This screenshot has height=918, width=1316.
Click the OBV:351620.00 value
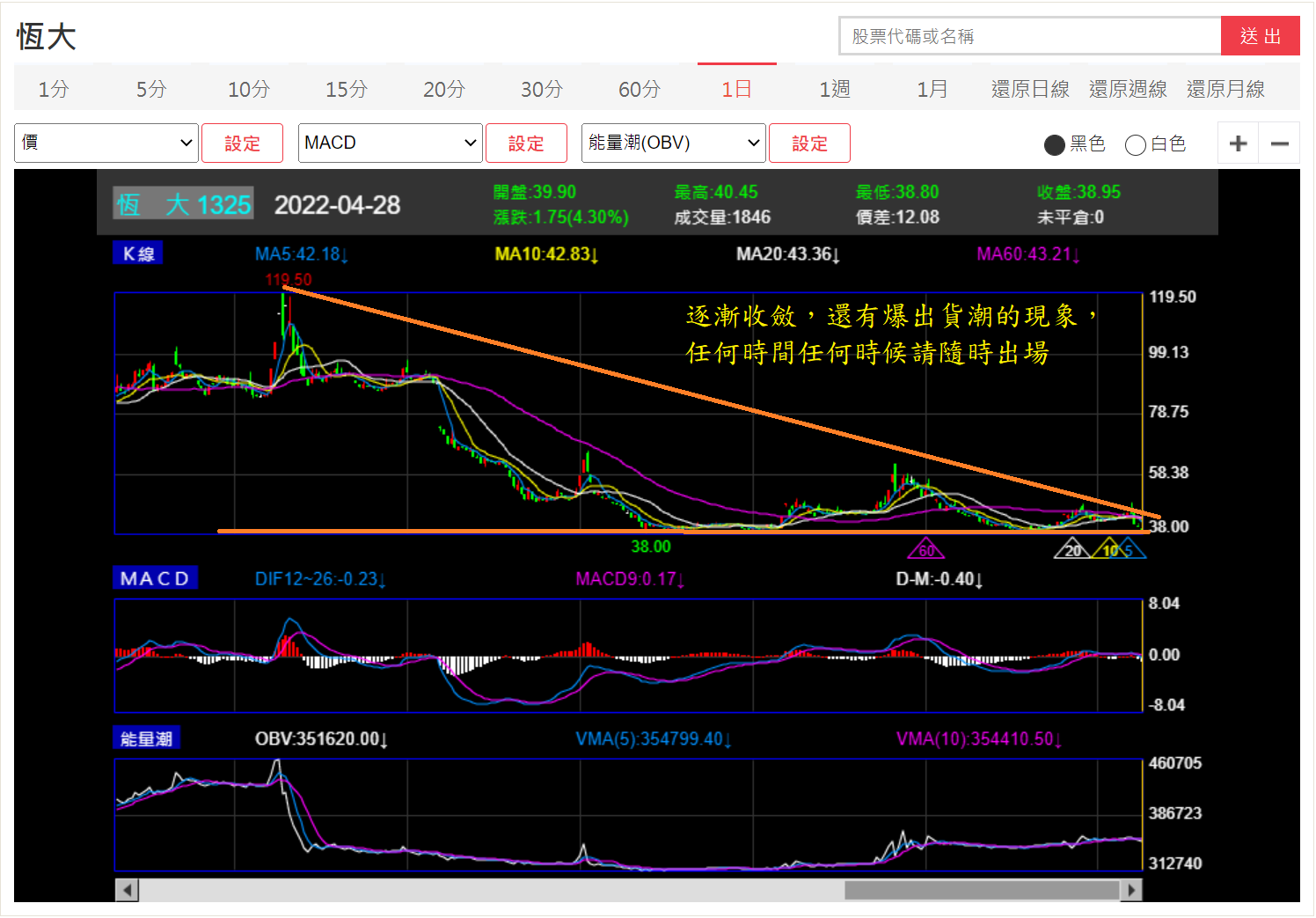(321, 739)
